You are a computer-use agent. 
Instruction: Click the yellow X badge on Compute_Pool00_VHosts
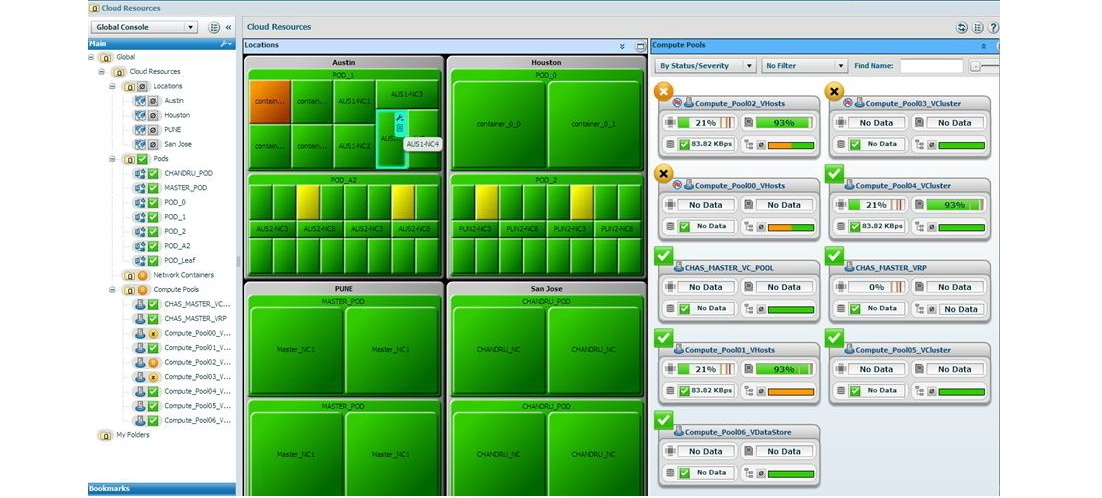tap(663, 173)
